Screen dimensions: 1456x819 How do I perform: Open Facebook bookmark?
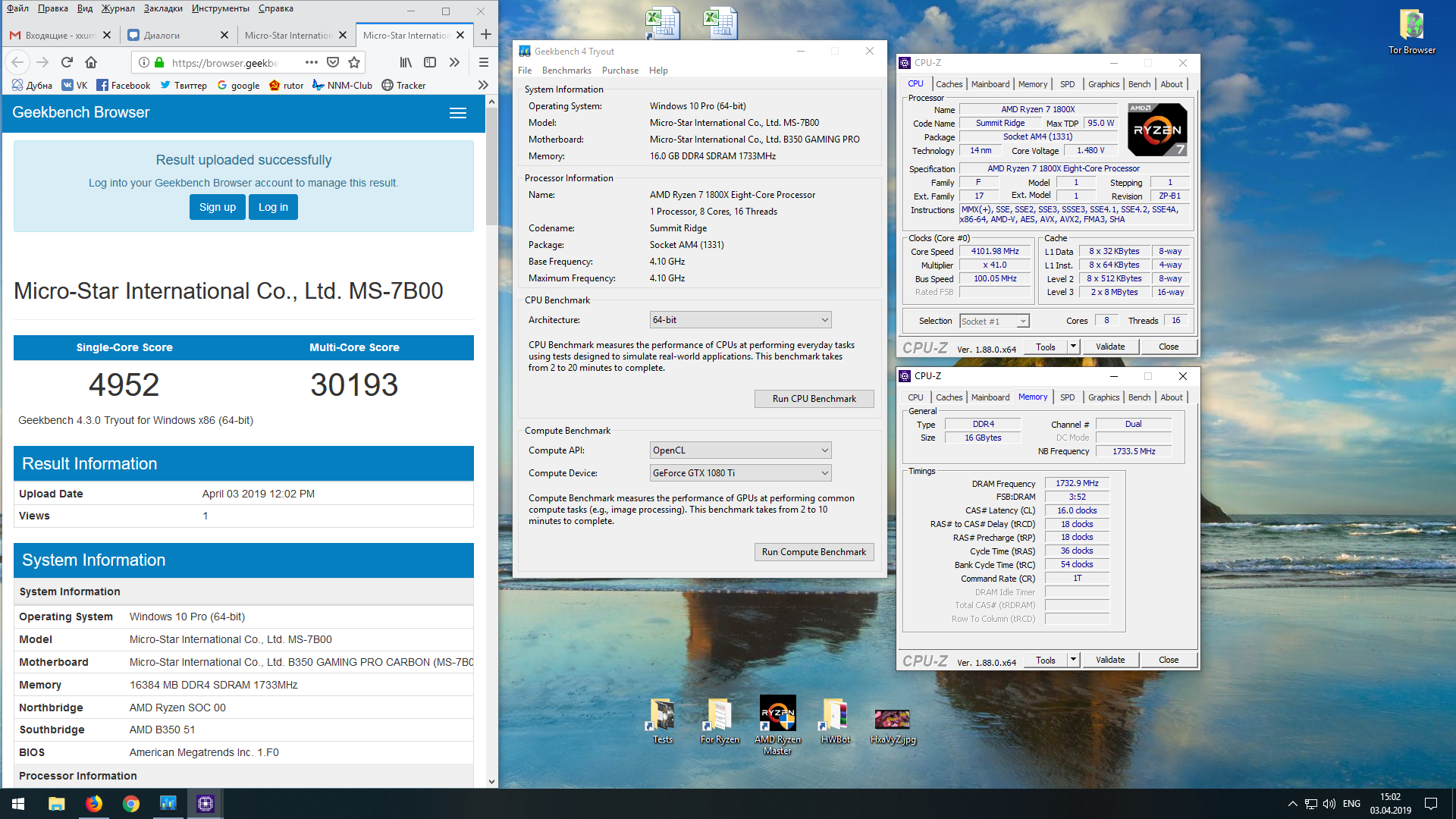[124, 85]
